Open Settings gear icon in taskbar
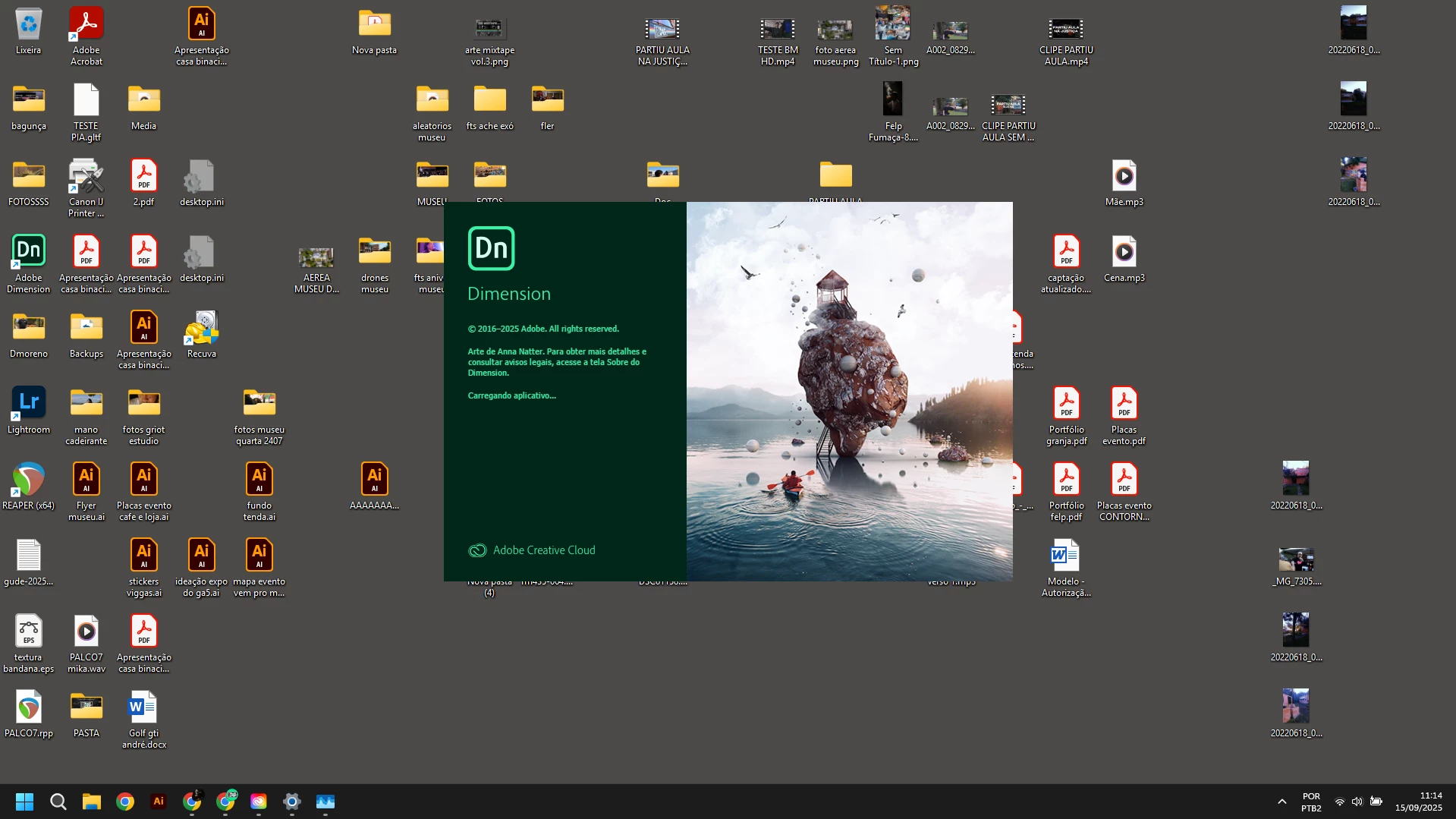1456x819 pixels. click(x=292, y=802)
